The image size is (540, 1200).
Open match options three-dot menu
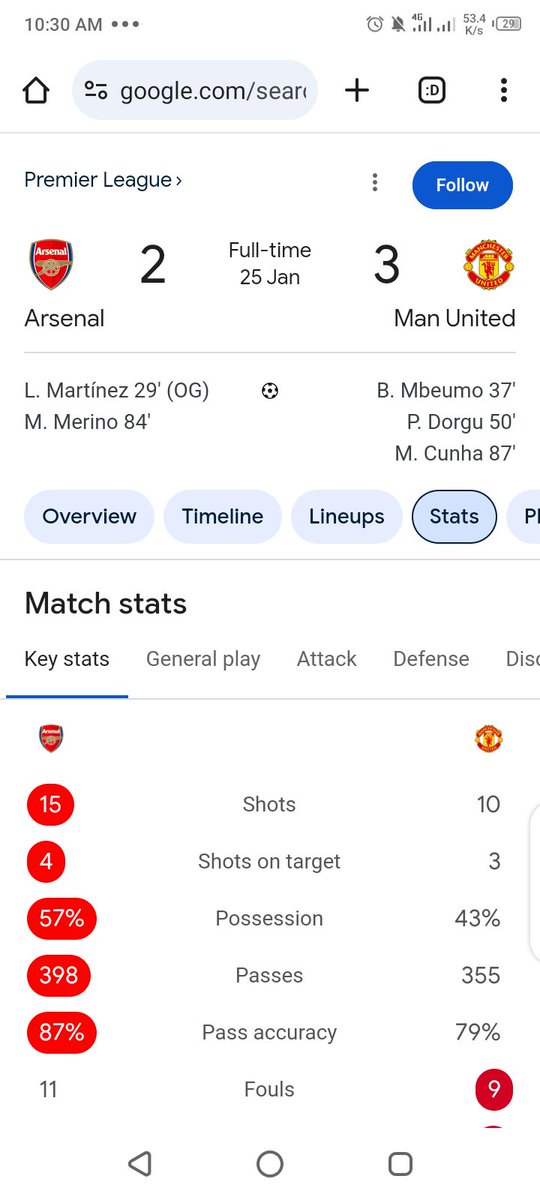(x=375, y=182)
